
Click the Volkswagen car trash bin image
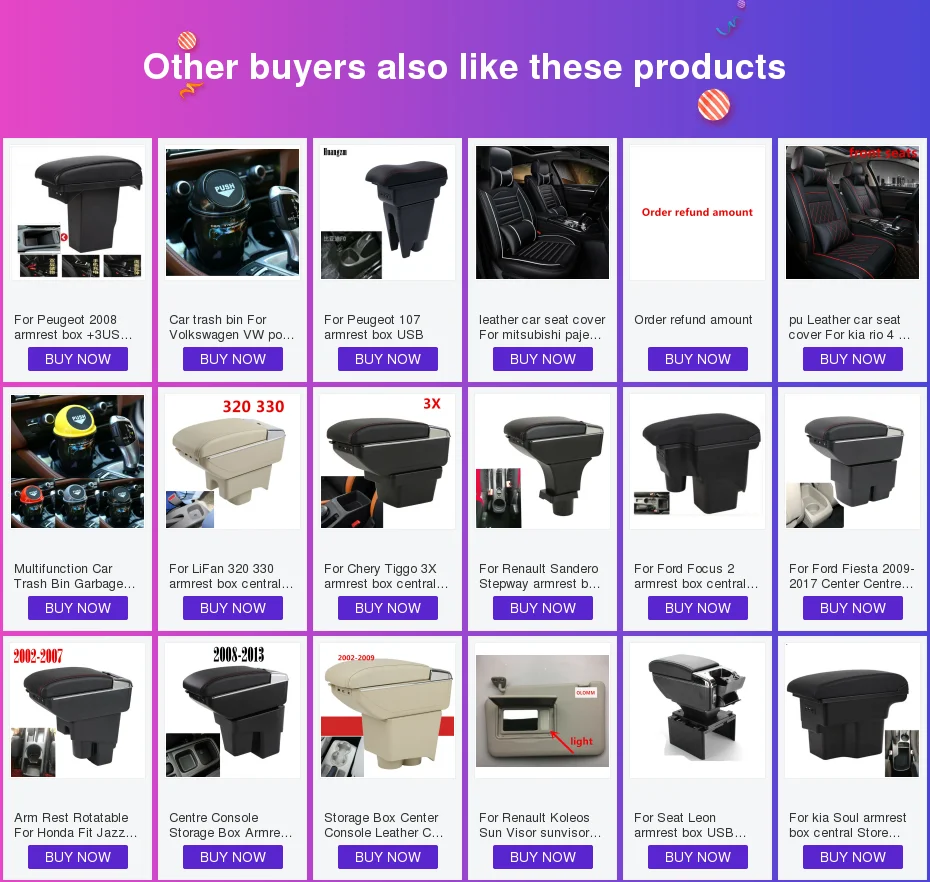pos(232,212)
